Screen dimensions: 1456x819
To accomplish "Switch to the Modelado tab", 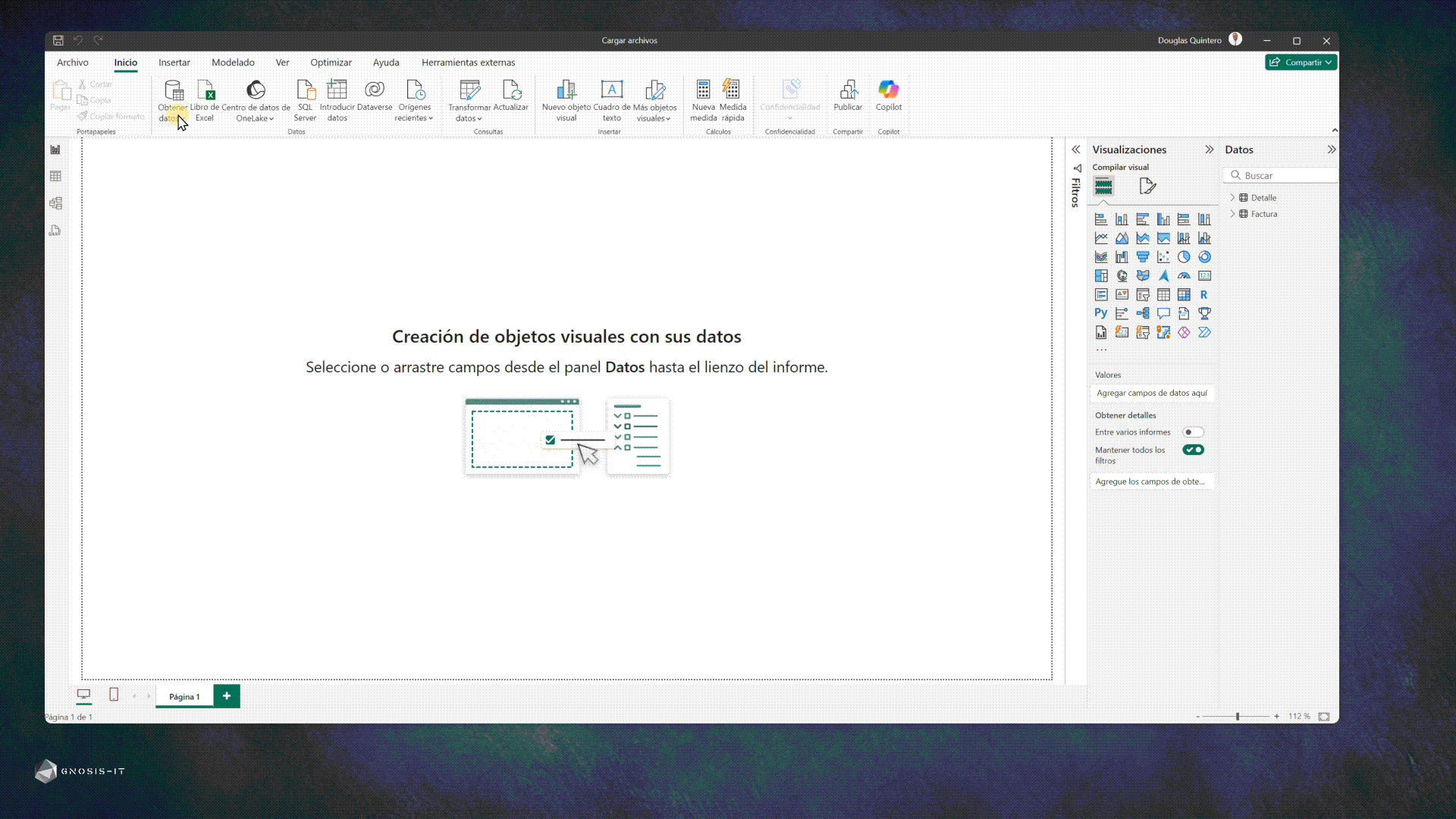I will click(x=233, y=62).
